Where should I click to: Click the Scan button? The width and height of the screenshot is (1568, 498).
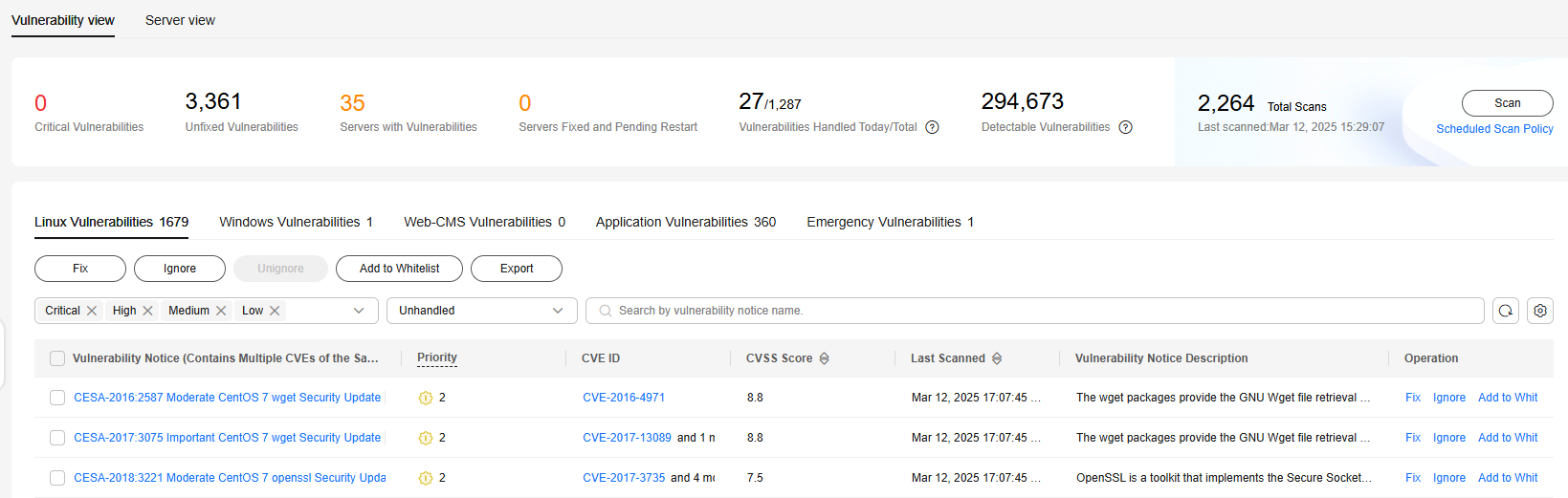click(x=1508, y=103)
